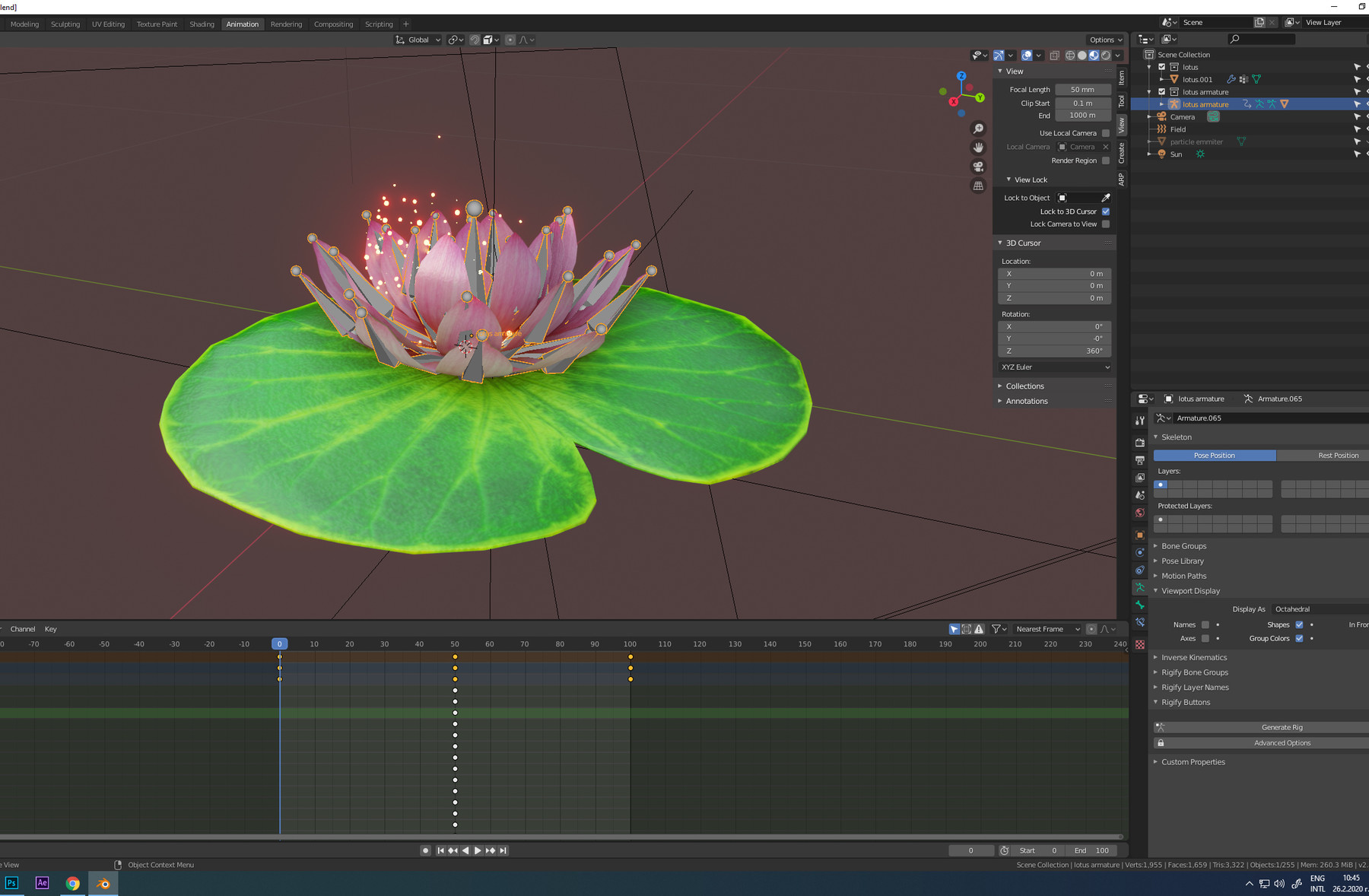Switch armature to Rest Position

(x=1338, y=455)
